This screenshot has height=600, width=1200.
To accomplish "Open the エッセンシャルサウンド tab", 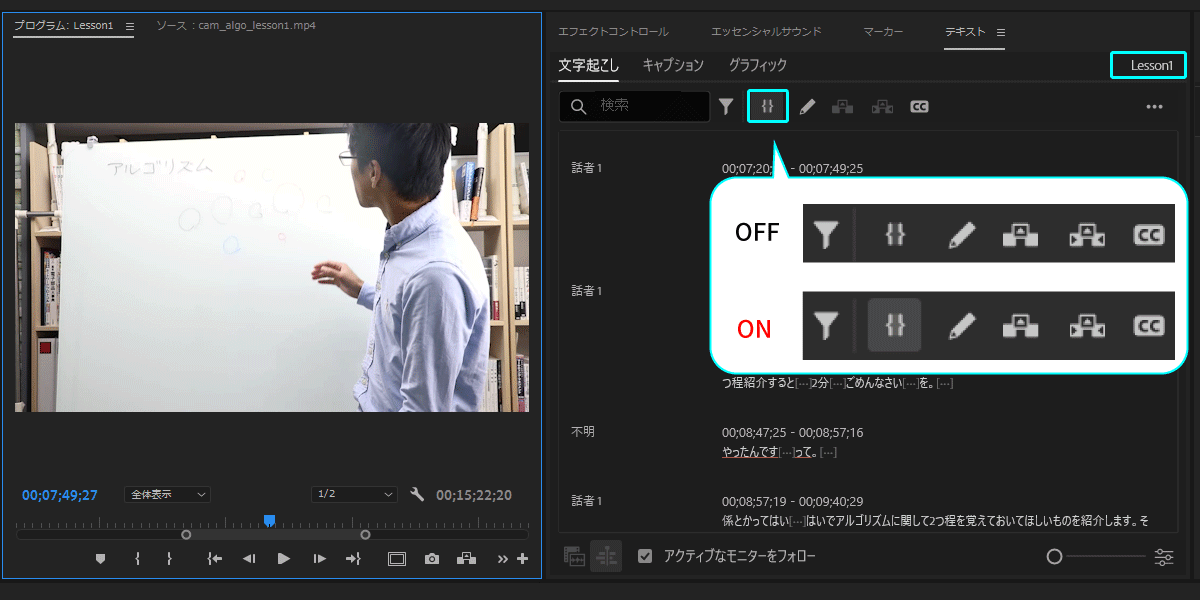I will (766, 32).
